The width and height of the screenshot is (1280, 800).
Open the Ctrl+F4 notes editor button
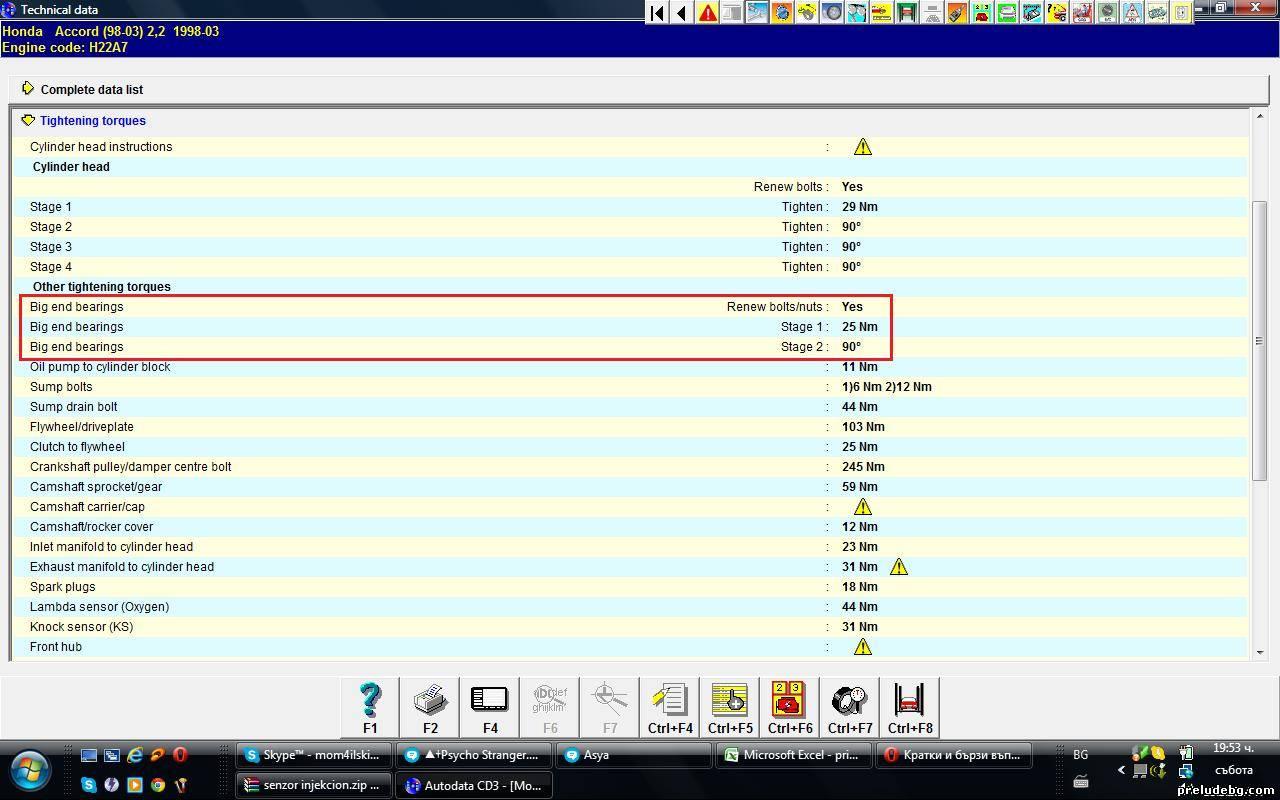[x=670, y=707]
